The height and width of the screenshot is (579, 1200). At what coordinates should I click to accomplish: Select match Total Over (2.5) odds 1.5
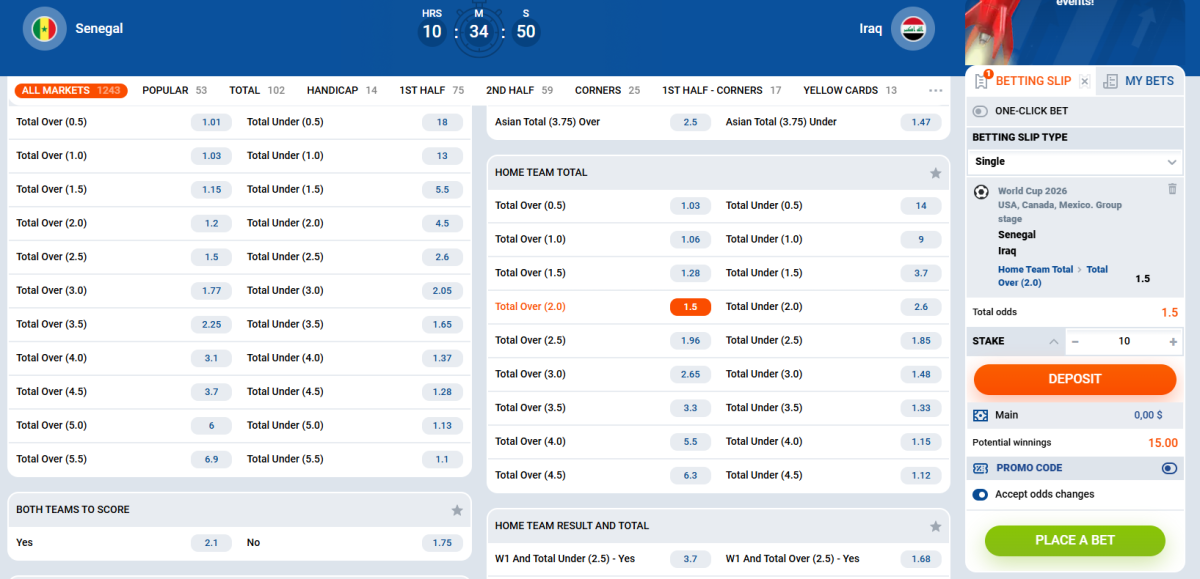(211, 257)
